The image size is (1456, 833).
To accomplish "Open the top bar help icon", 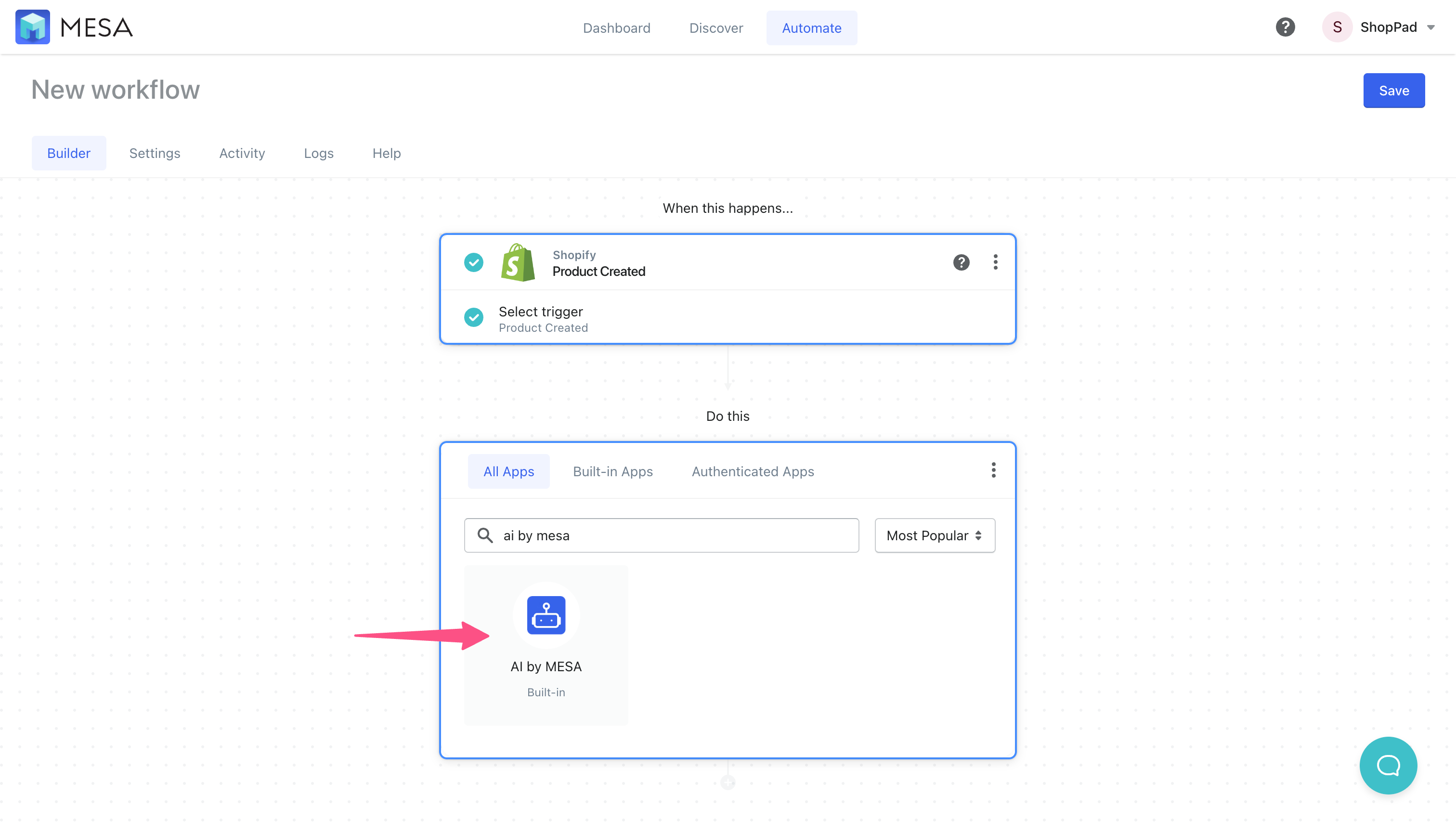I will click(1285, 27).
